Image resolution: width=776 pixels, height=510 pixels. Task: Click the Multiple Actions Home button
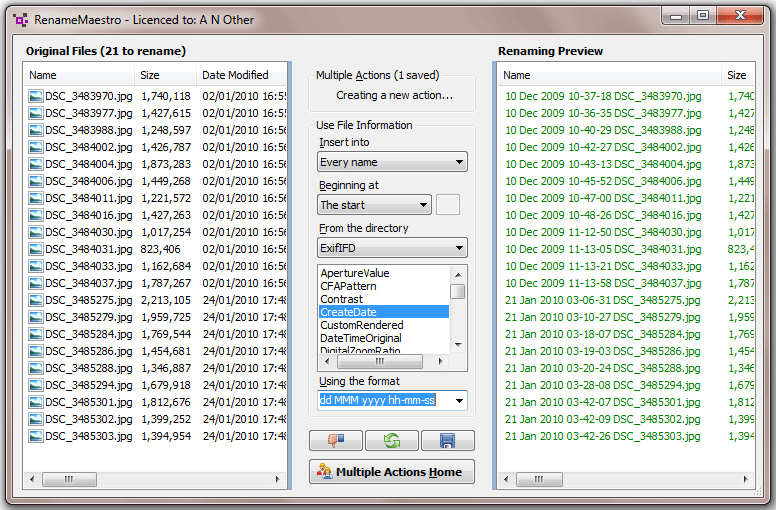pyautogui.click(x=392, y=472)
